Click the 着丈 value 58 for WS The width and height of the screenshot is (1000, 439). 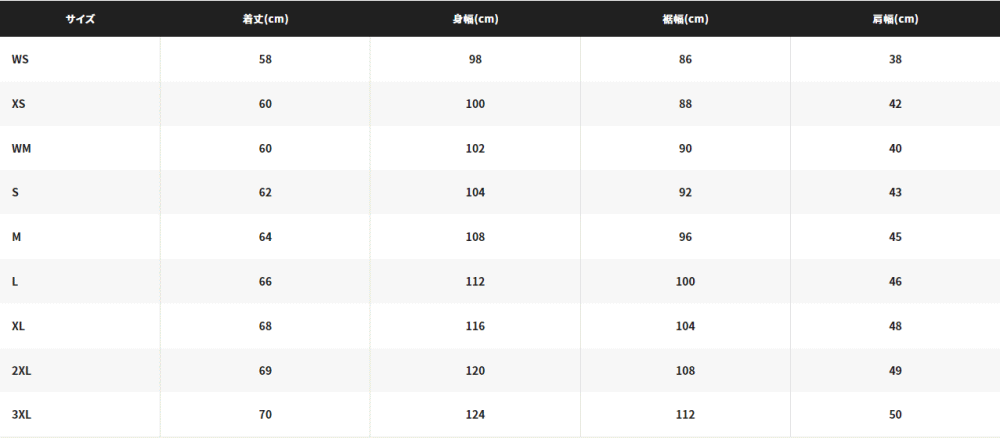(265, 59)
